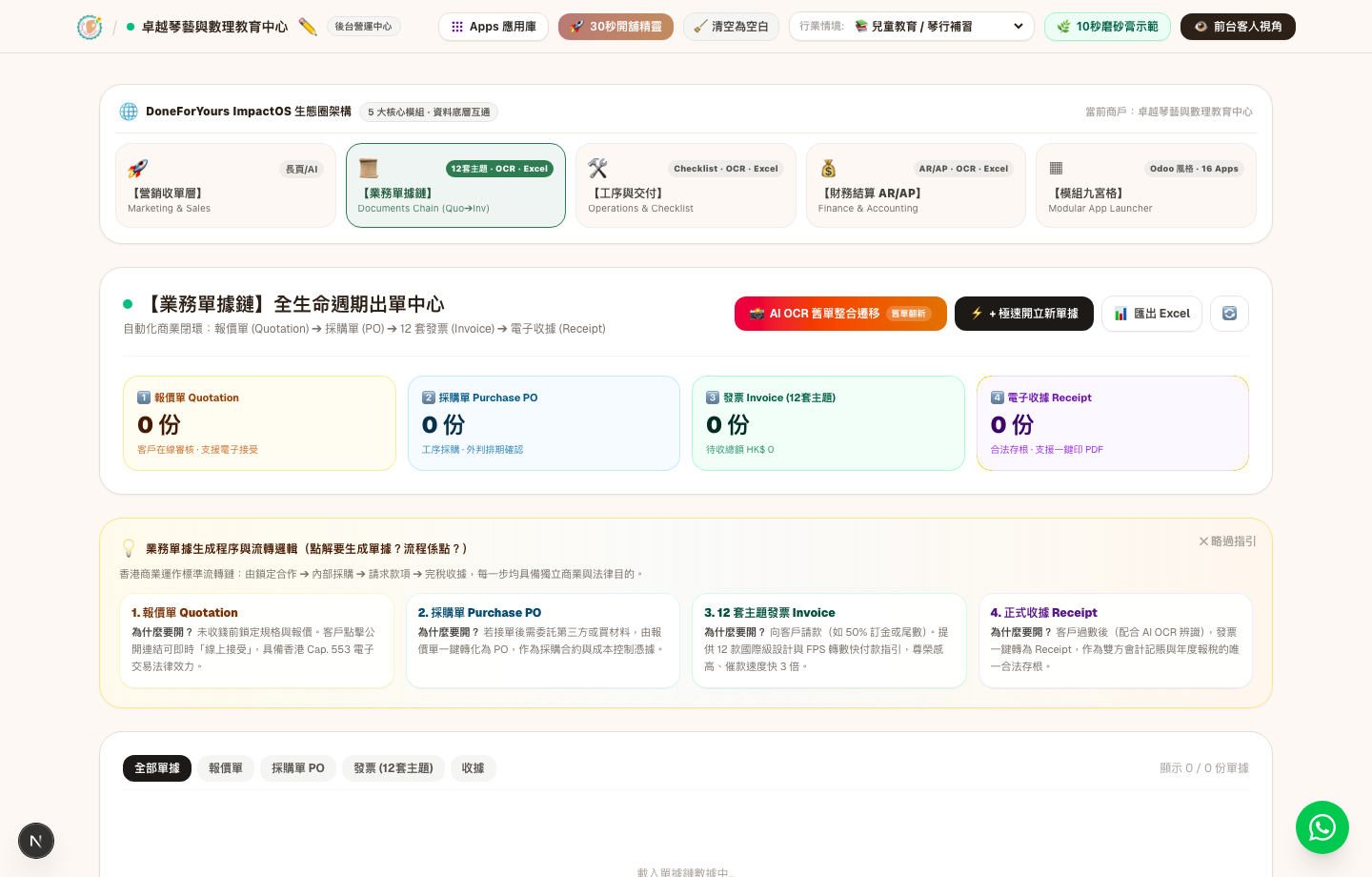
Task: Click the tools icon in Operations card
Action: pos(598,169)
